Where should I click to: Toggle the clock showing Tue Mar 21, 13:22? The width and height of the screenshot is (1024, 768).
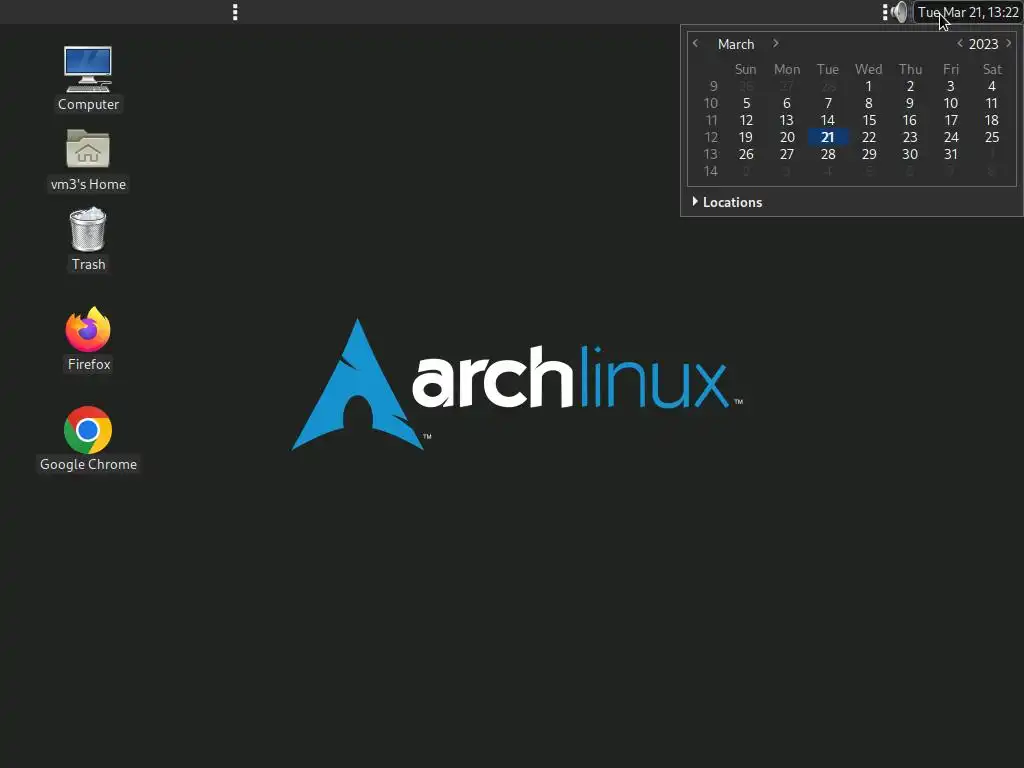tap(968, 12)
